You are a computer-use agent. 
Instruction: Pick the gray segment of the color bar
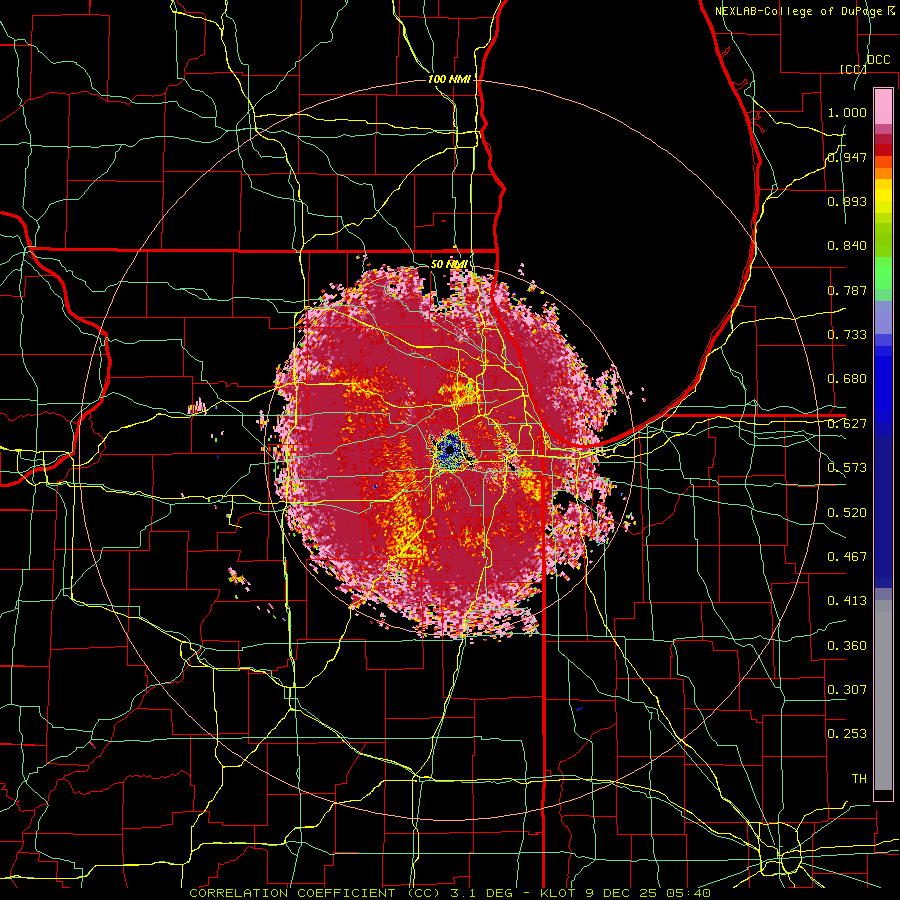883,697
